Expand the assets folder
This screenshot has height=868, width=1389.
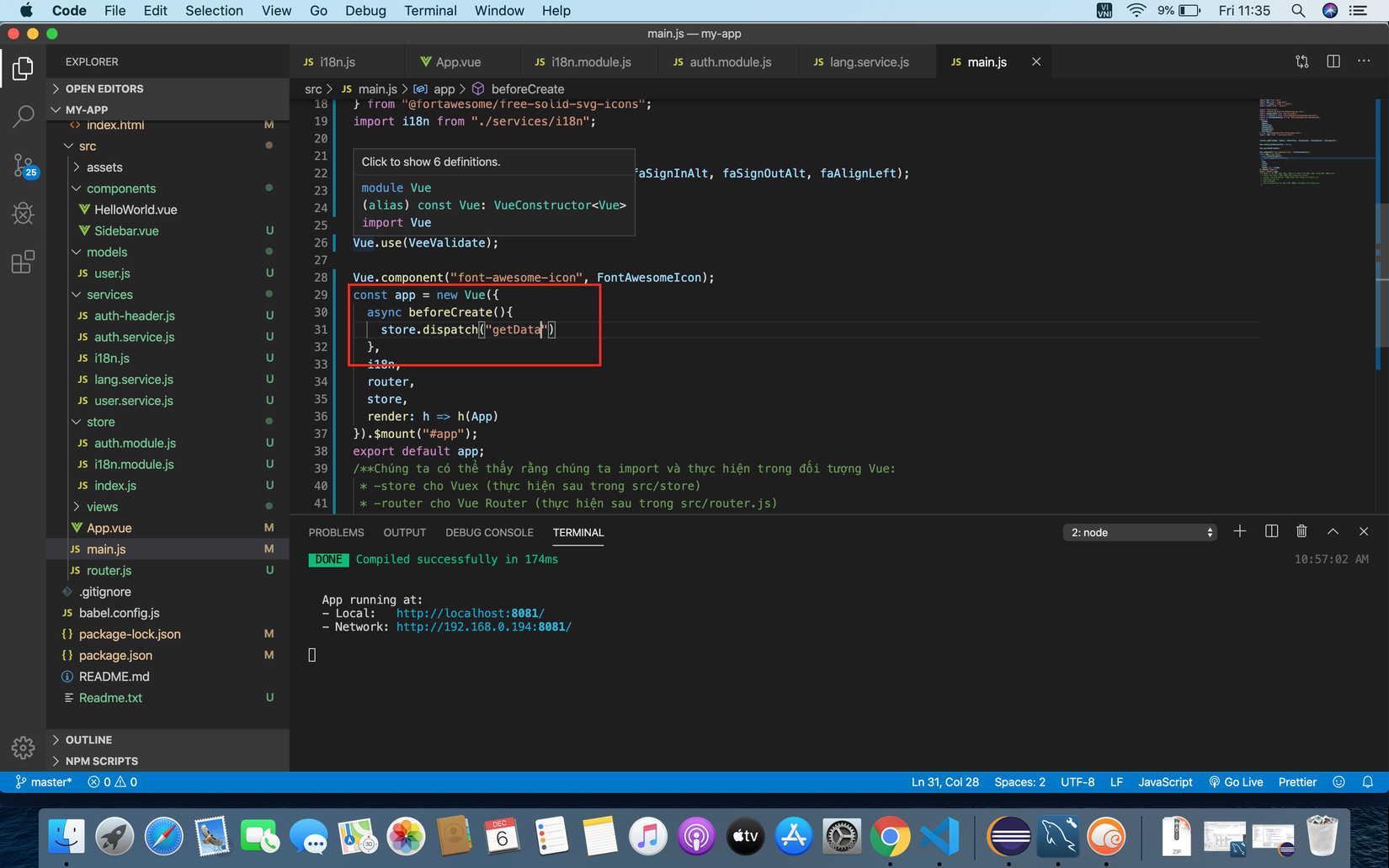coord(104,168)
